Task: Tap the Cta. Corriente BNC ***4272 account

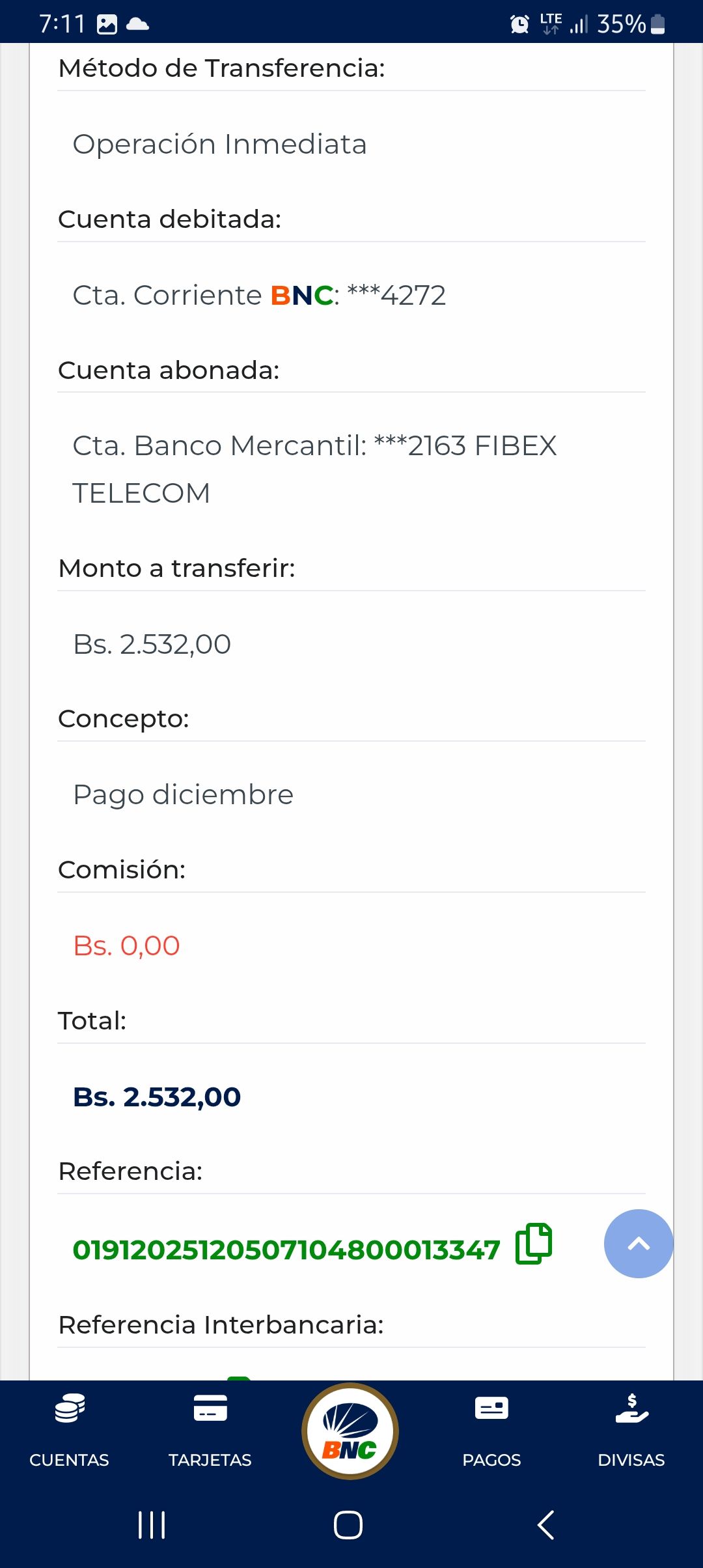Action: coord(259,295)
